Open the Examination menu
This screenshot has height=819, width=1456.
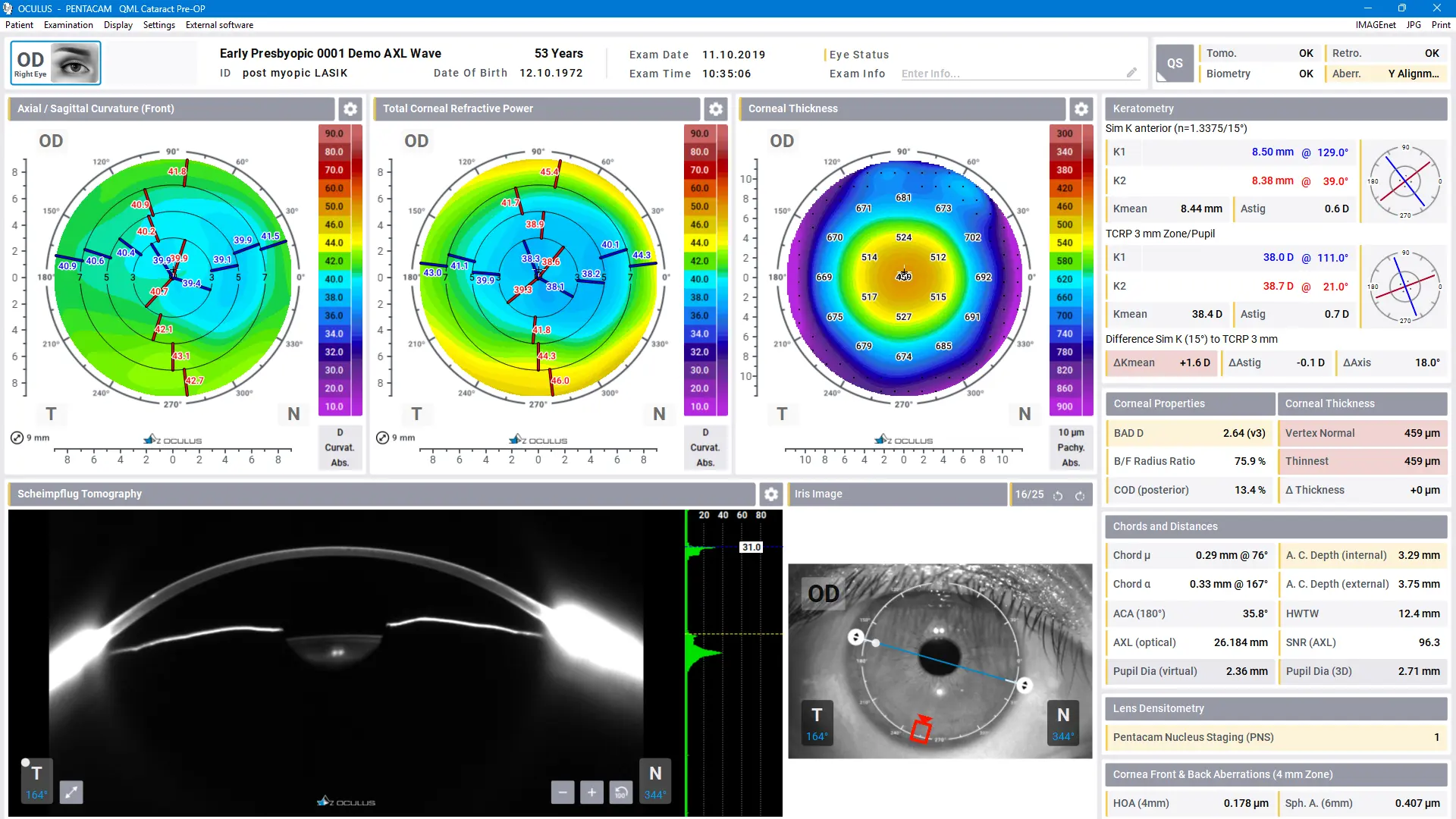(68, 25)
